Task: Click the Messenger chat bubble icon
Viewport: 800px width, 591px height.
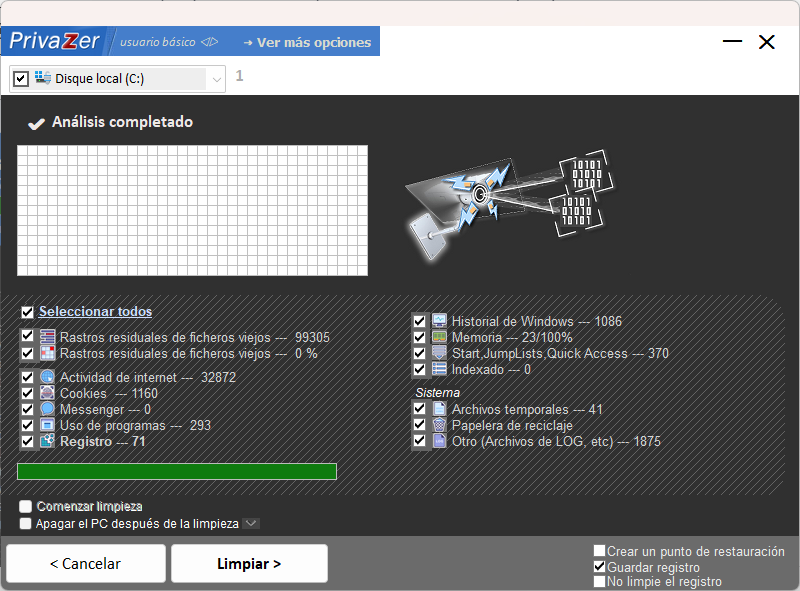Action: pyautogui.click(x=47, y=409)
